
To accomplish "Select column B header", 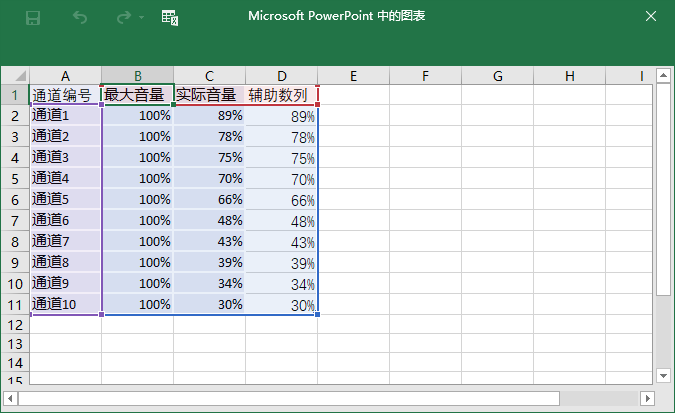I will coord(138,76).
